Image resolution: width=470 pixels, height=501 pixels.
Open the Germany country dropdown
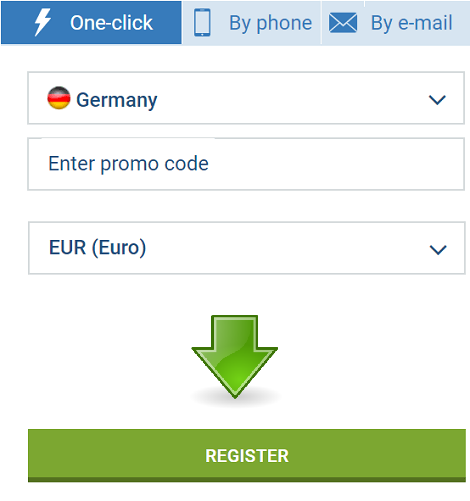coord(246,98)
